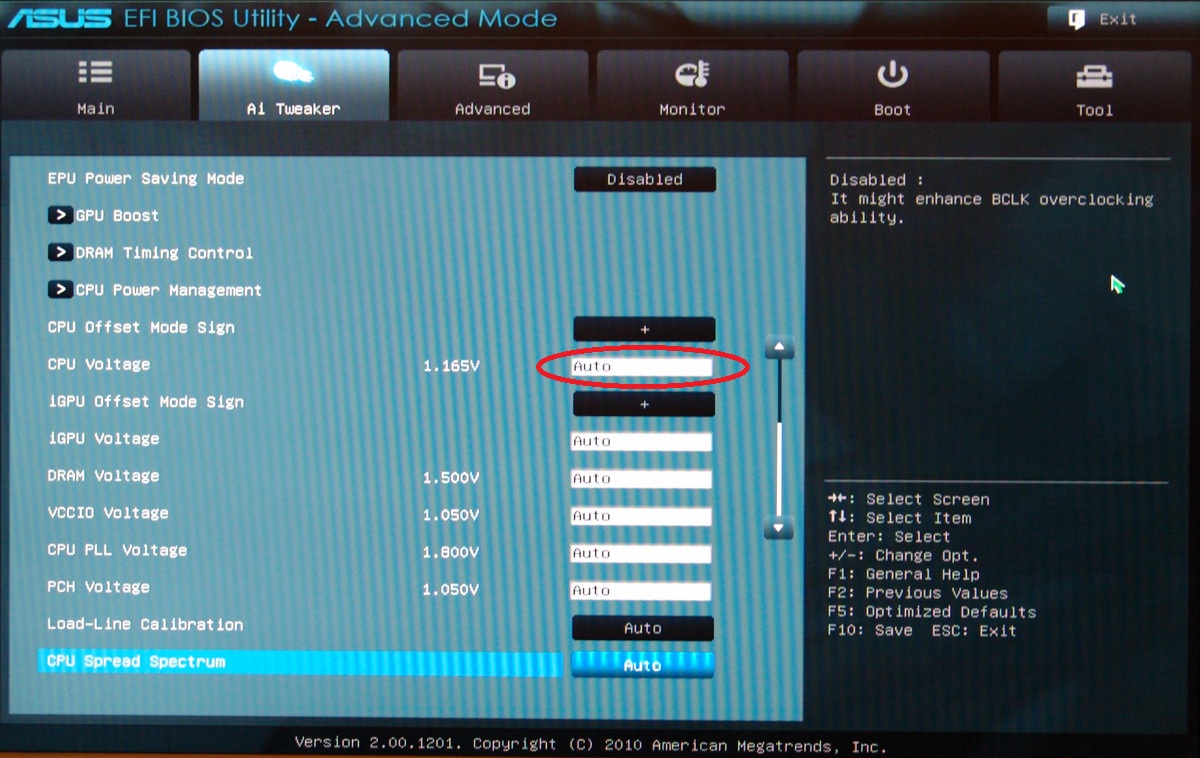Click the Tool tab drive icon
This screenshot has height=758, width=1200.
pos(1094,76)
